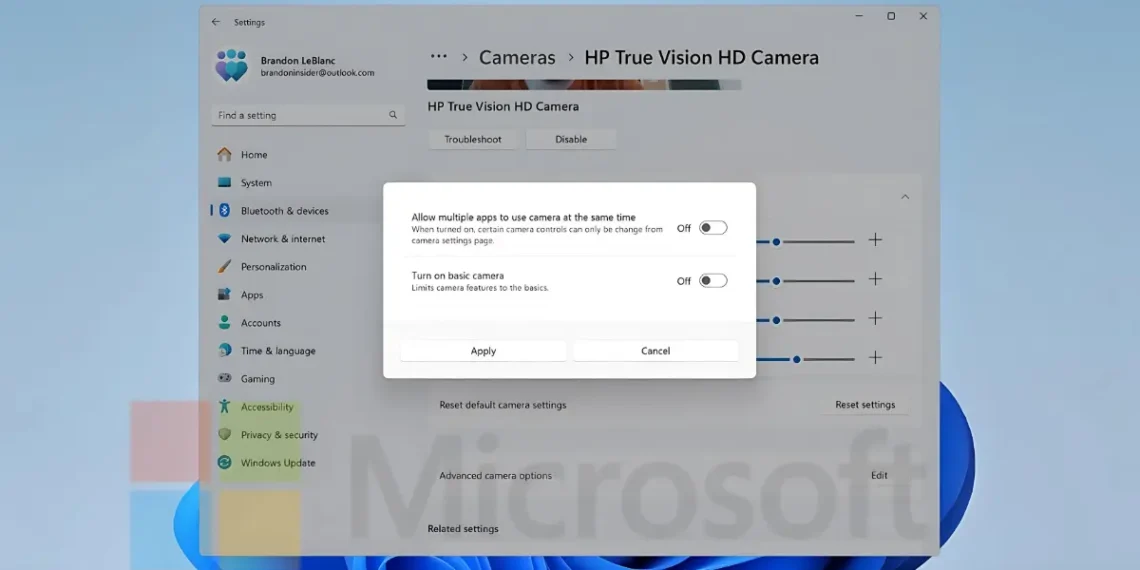Select Apps in the sidebar
Image resolution: width=1140 pixels, height=570 pixels.
tap(252, 295)
